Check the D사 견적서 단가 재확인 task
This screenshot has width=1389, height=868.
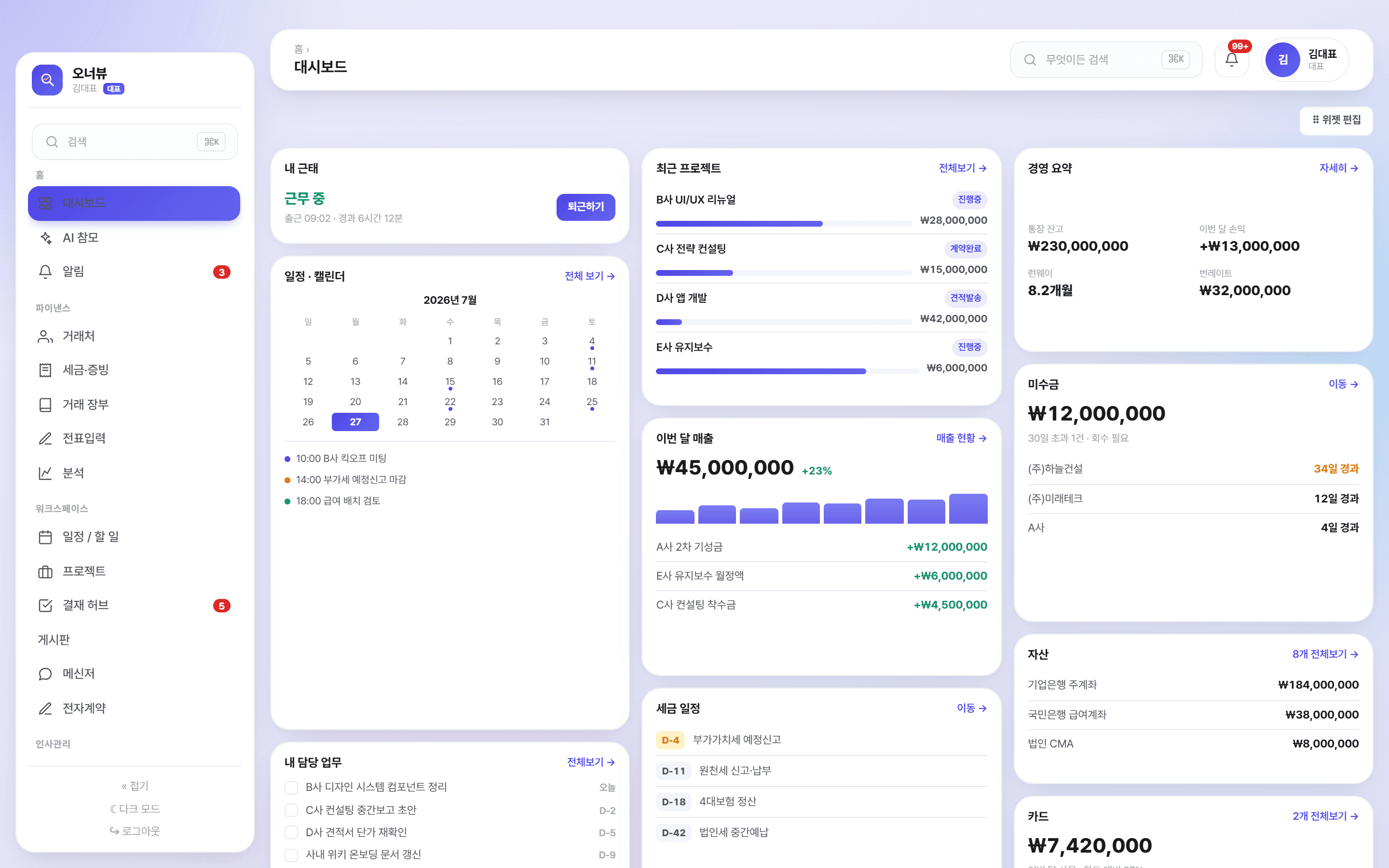292,832
